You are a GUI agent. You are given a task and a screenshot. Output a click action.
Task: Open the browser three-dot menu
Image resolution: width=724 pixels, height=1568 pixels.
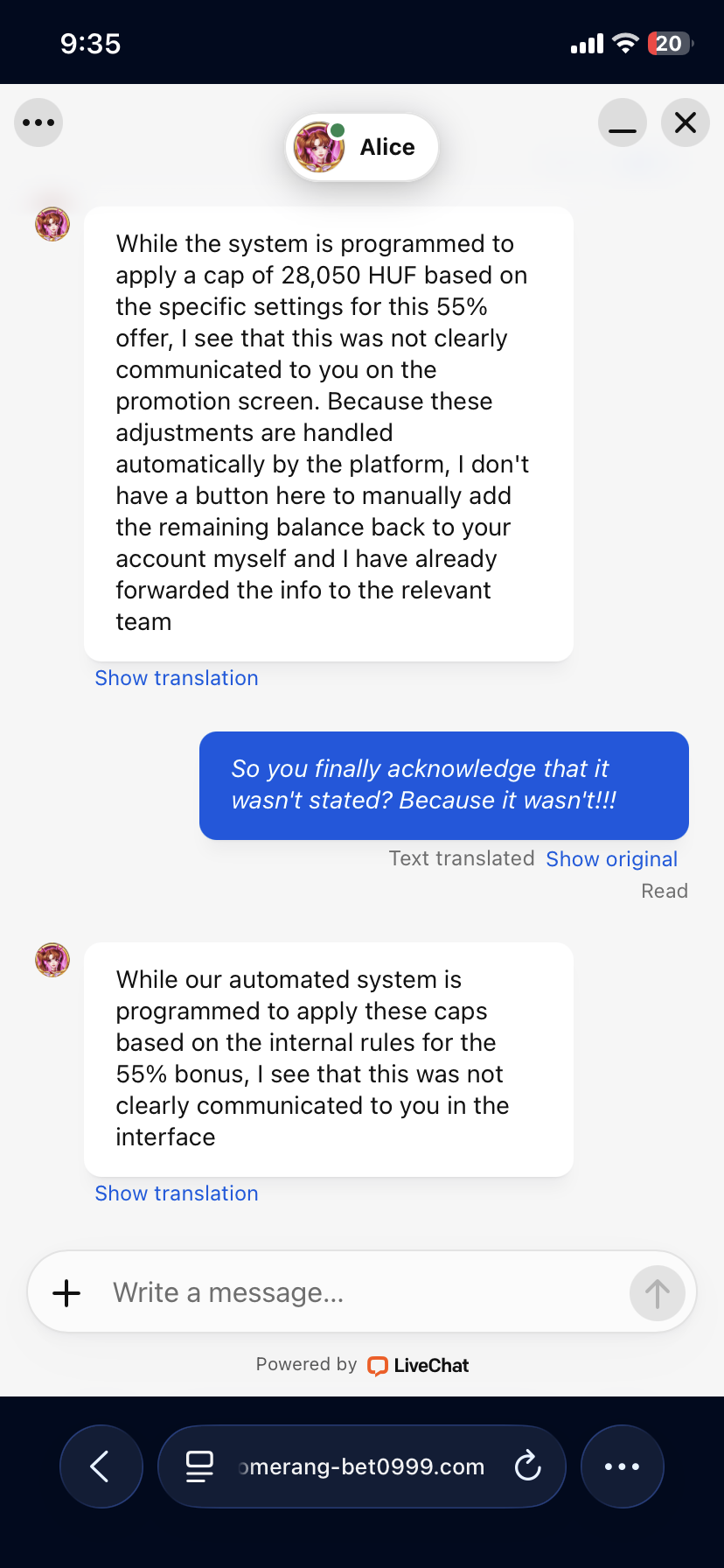pos(622,1466)
